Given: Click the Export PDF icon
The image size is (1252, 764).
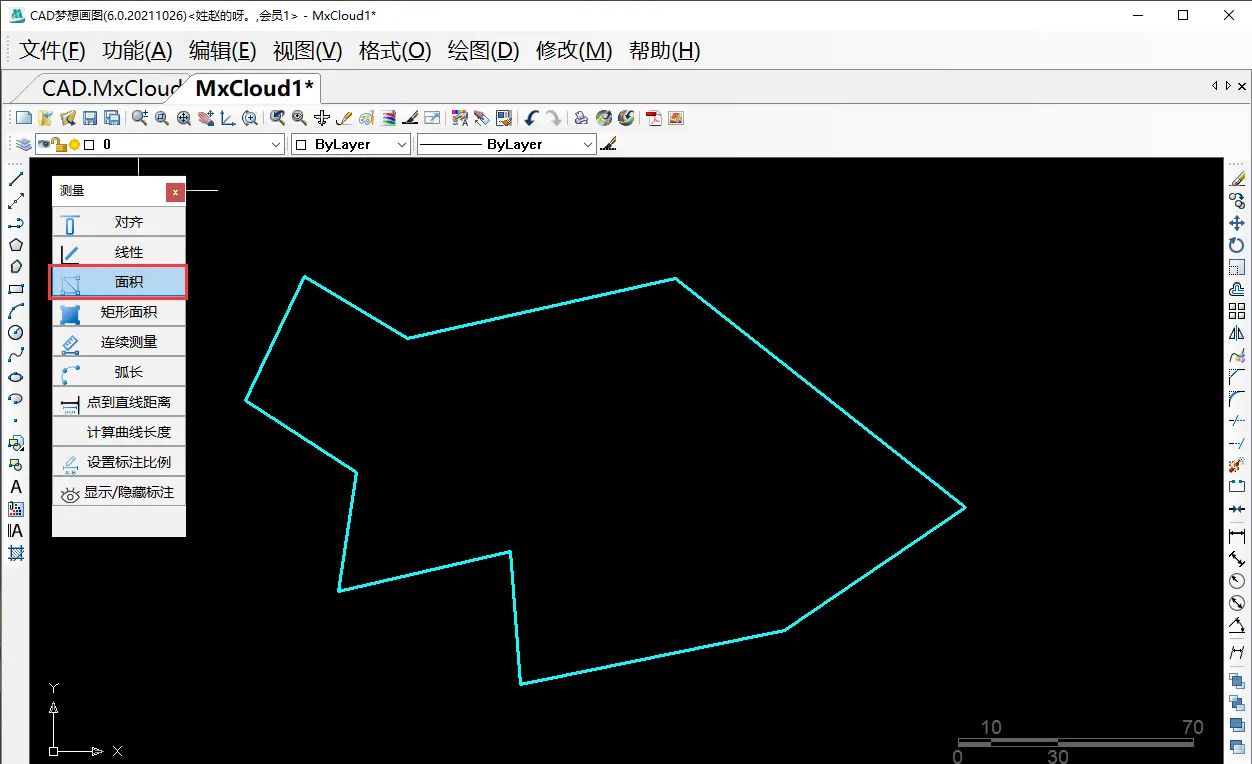Looking at the screenshot, I should (x=654, y=118).
